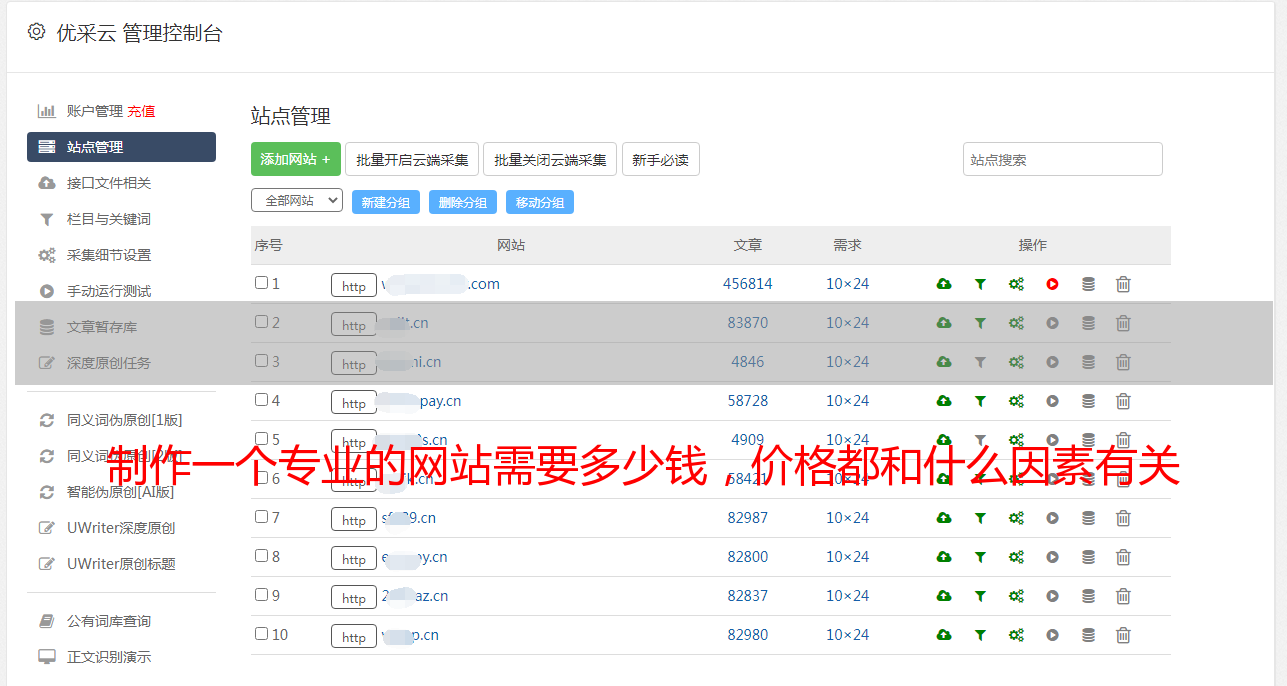
Task: Open cloud upload icon for row 1 site
Action: (x=944, y=284)
